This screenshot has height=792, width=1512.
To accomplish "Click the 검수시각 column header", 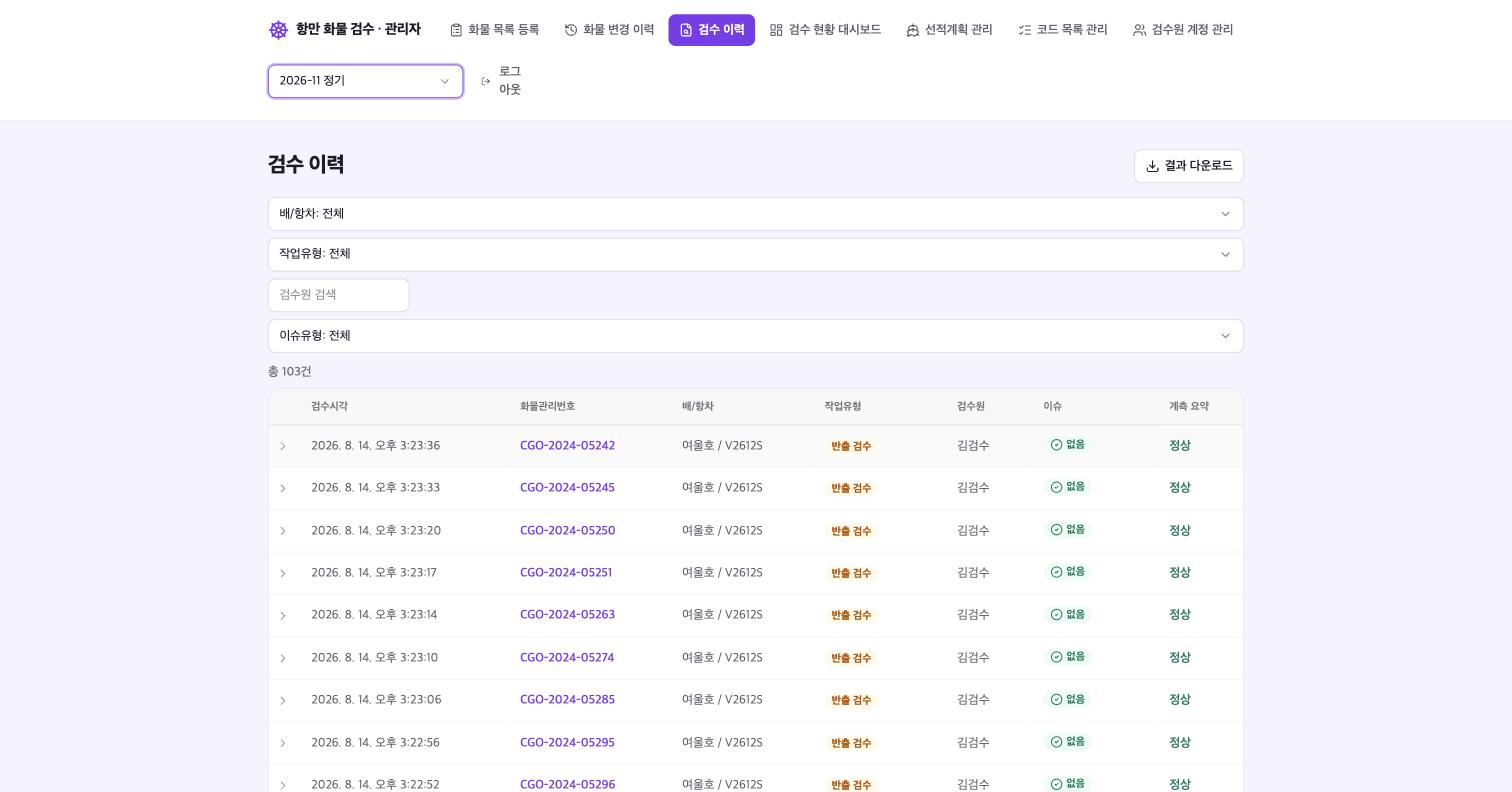I will click(x=329, y=407).
